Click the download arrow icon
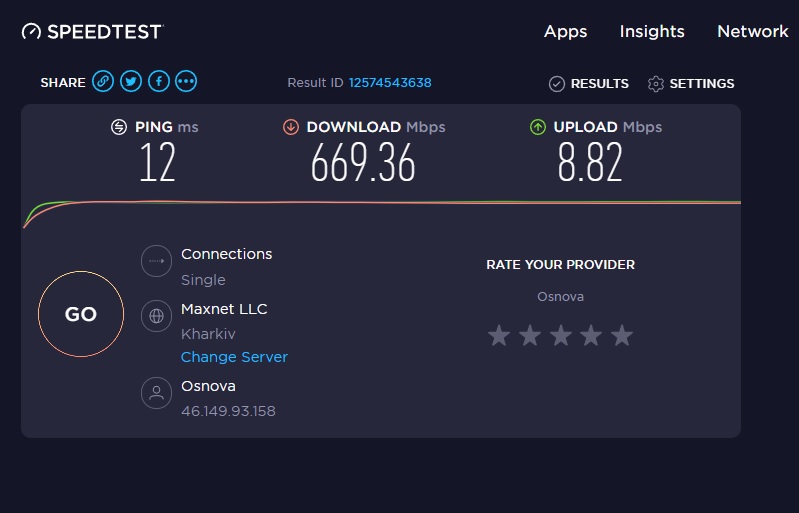799x513 pixels. pyautogui.click(x=291, y=127)
